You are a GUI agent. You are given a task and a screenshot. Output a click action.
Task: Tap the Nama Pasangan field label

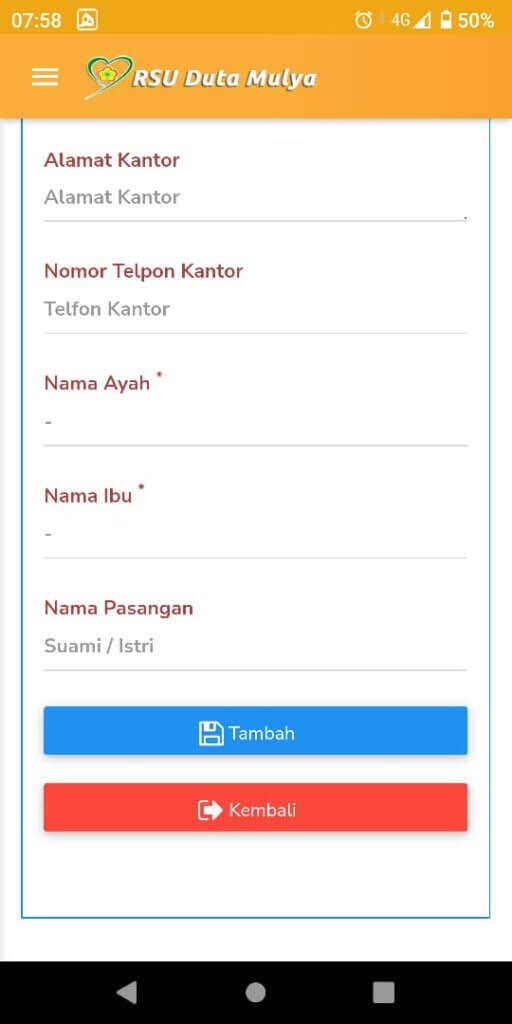119,609
